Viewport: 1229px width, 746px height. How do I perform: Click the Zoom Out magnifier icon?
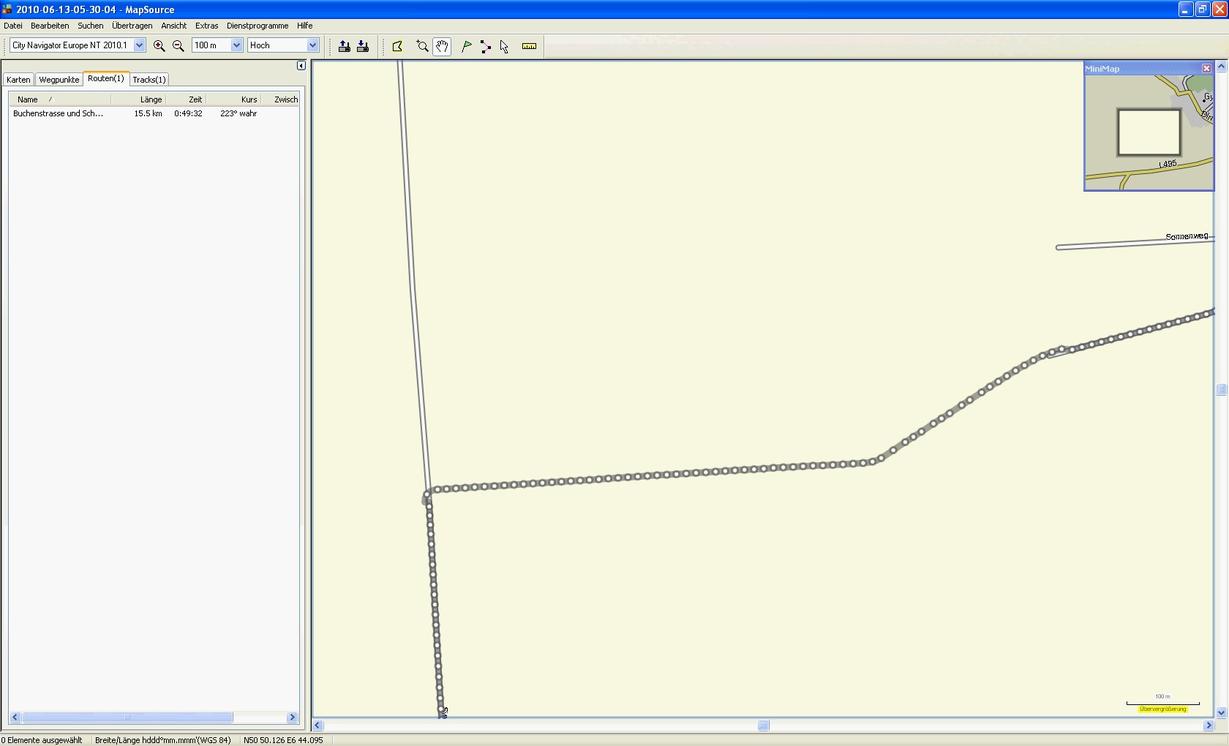pyautogui.click(x=178, y=46)
